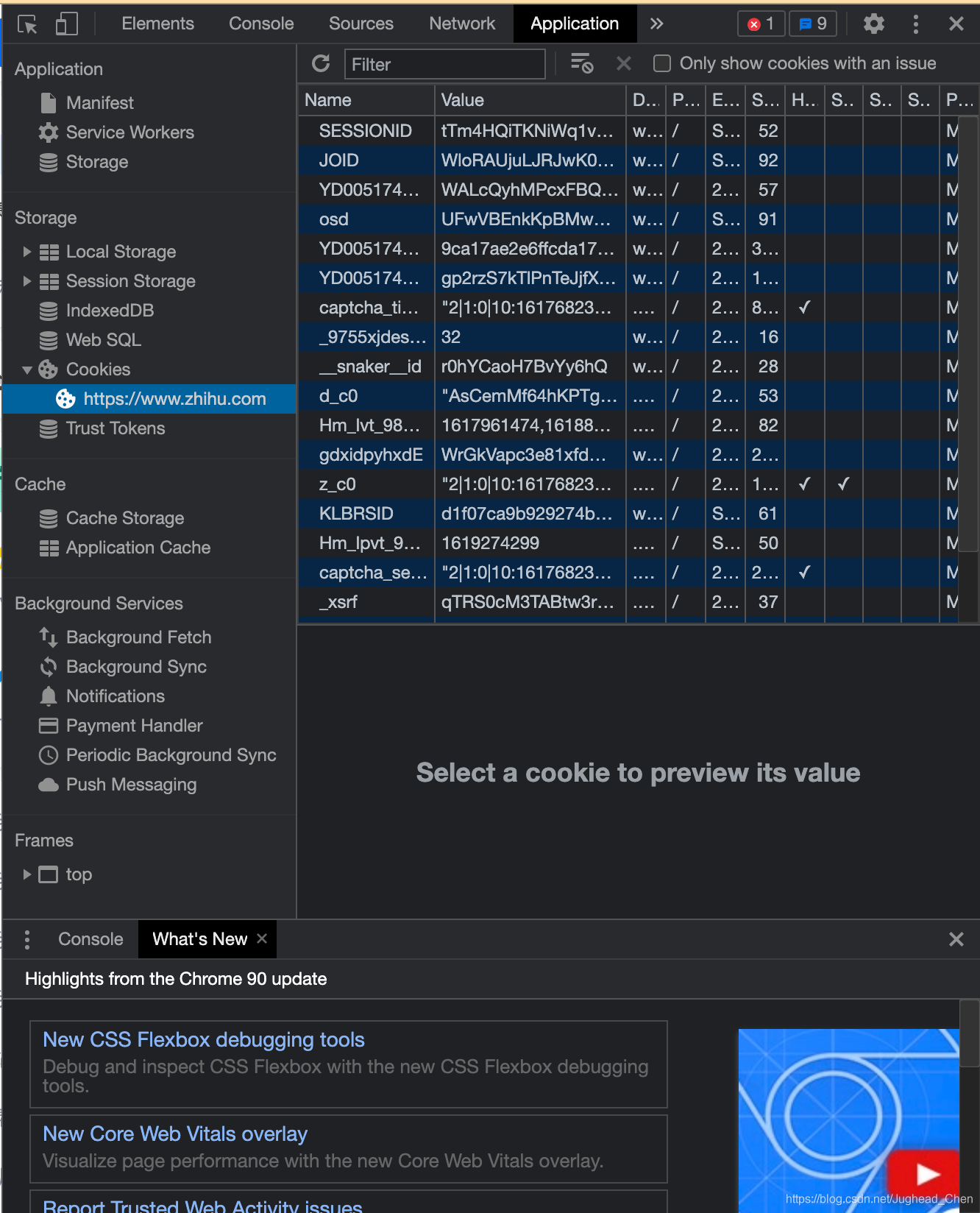Sort cookies by Name column header

[x=366, y=100]
